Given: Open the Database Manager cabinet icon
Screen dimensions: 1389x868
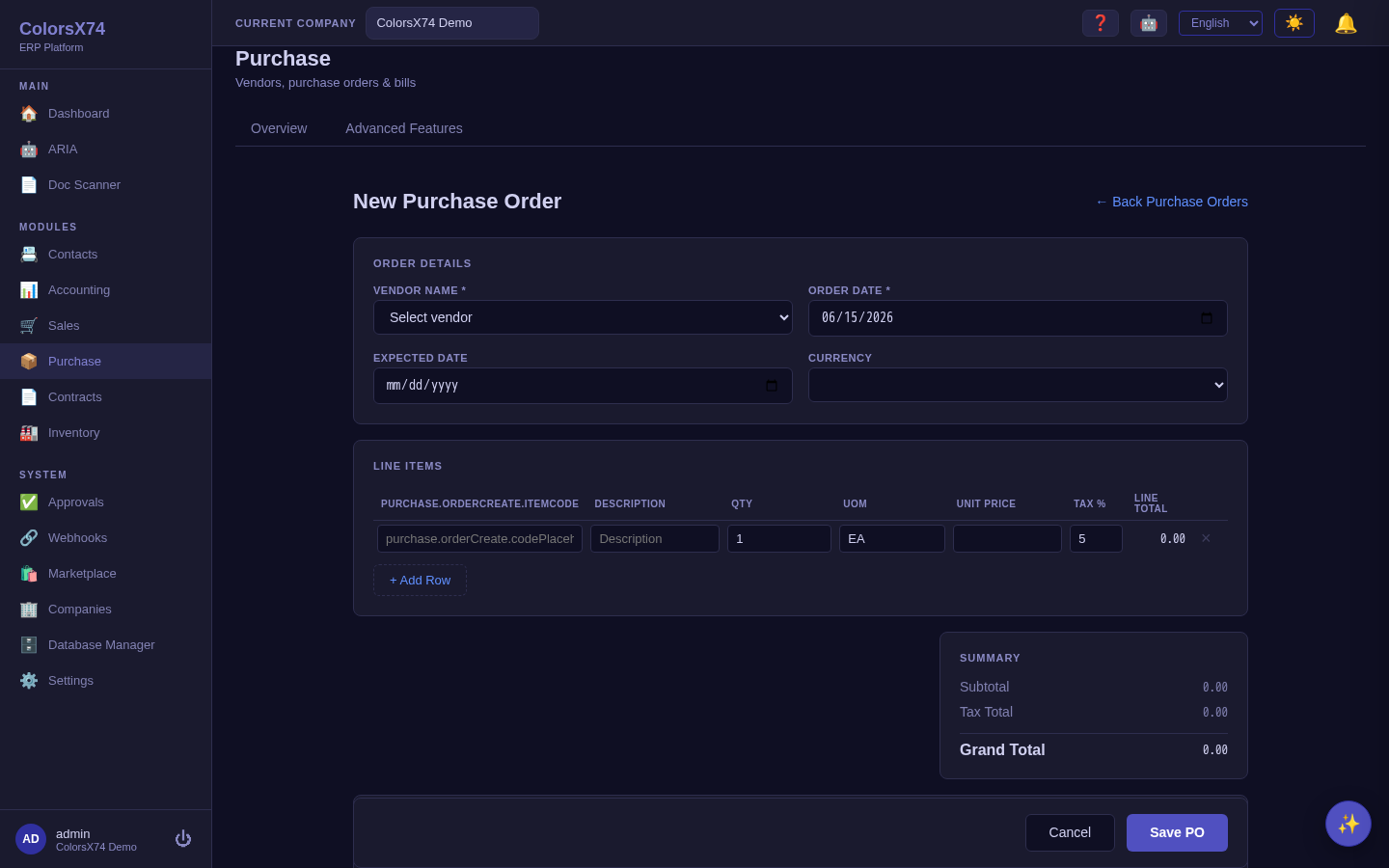Looking at the screenshot, I should (x=29, y=645).
